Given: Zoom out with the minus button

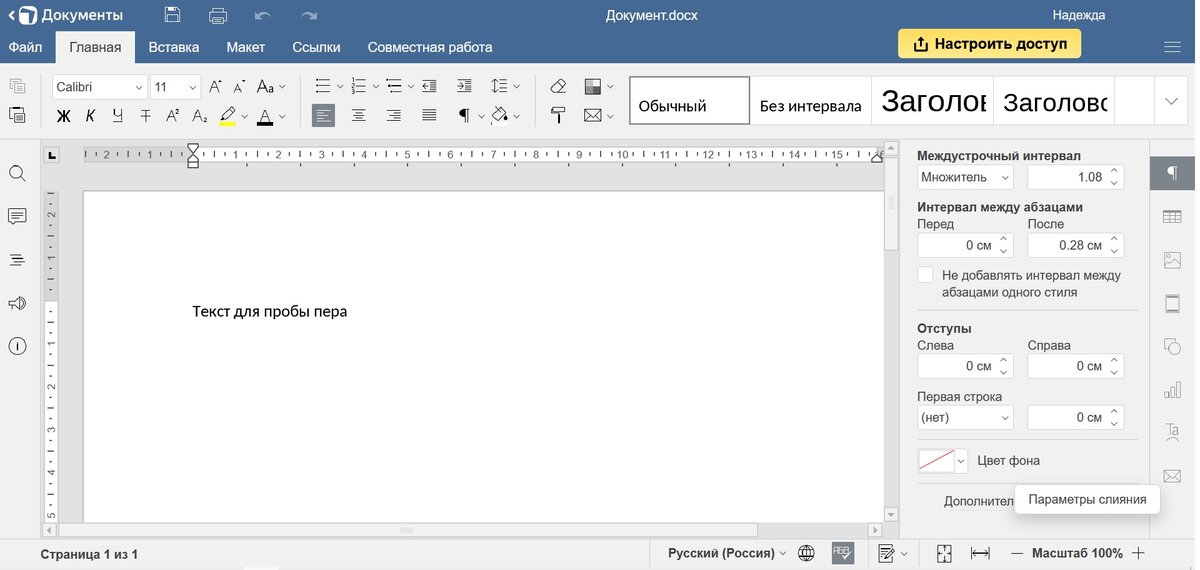Looking at the screenshot, I should pos(1017,553).
